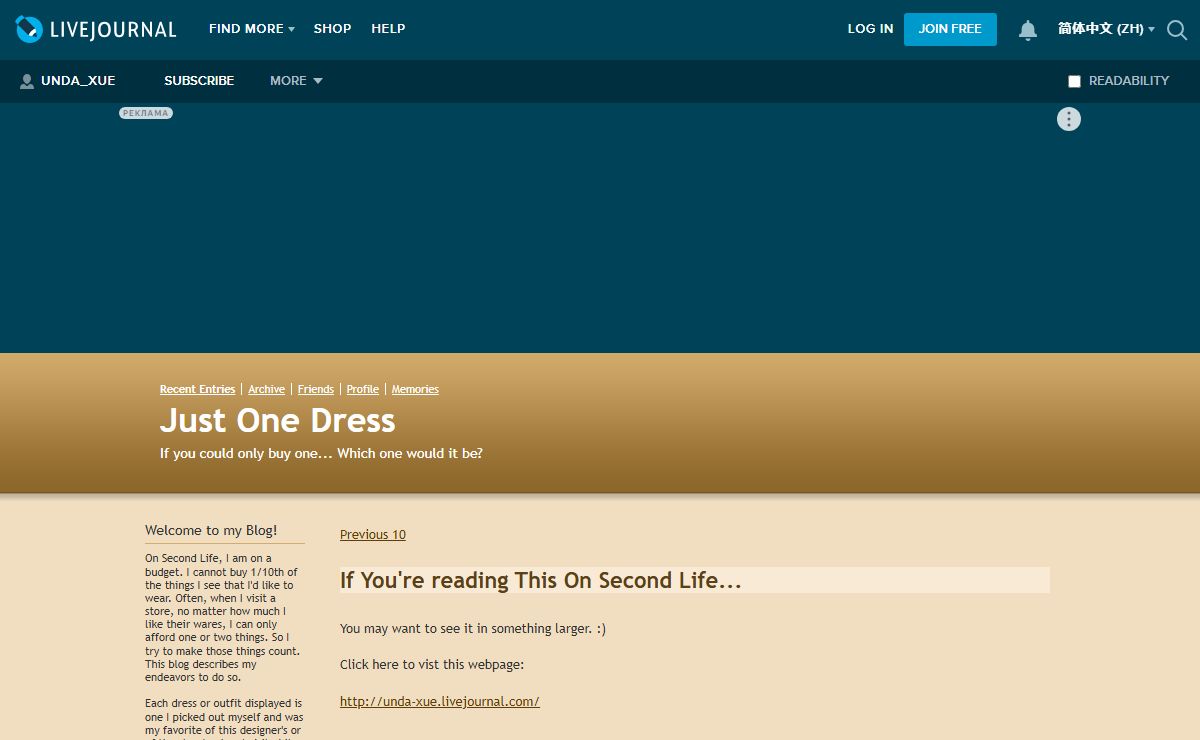Click the READABILITY label text

pos(1129,81)
